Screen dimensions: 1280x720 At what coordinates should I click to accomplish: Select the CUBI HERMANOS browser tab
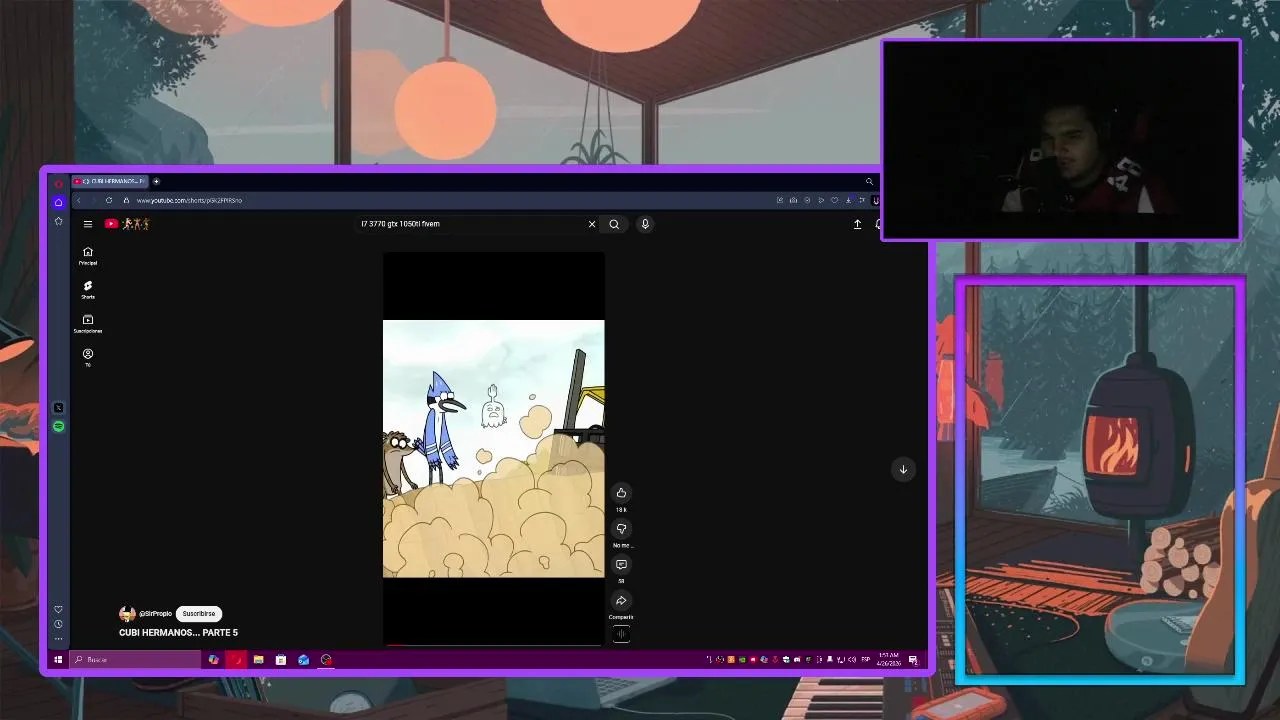click(110, 181)
